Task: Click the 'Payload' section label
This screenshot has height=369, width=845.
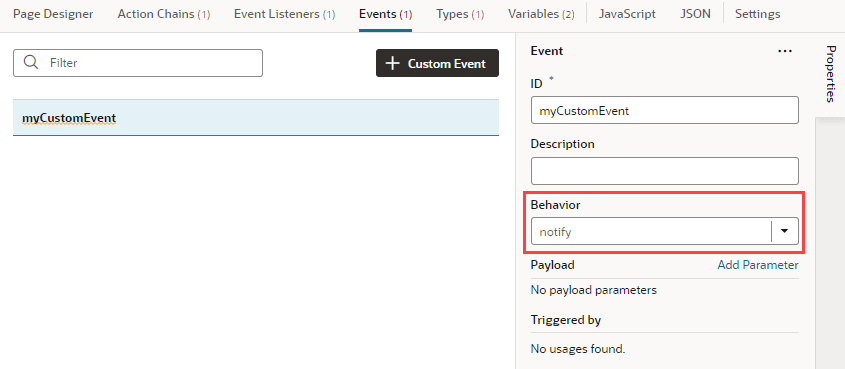Action: click(x=552, y=264)
